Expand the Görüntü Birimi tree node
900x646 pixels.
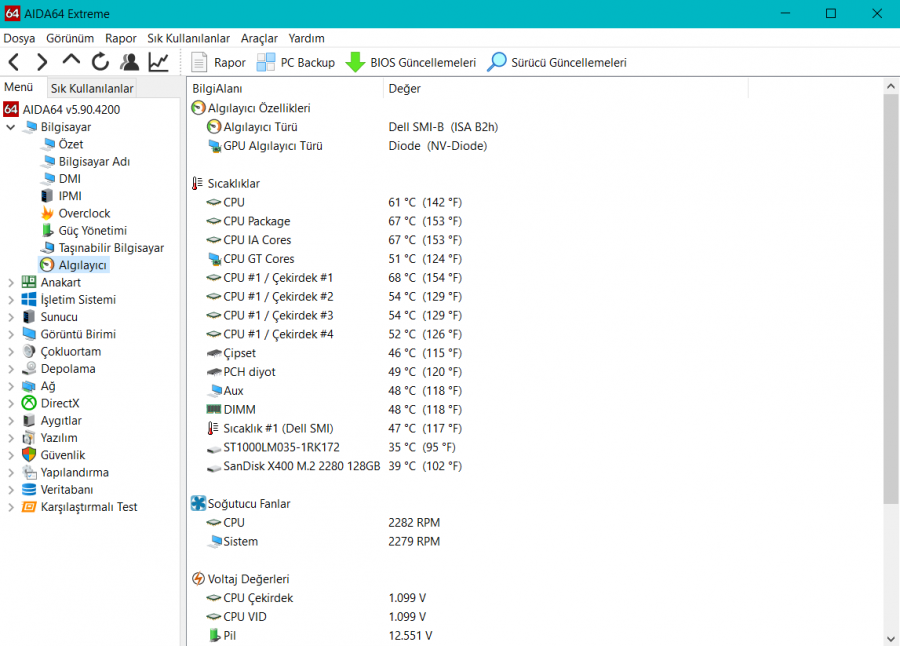pyautogui.click(x=11, y=334)
